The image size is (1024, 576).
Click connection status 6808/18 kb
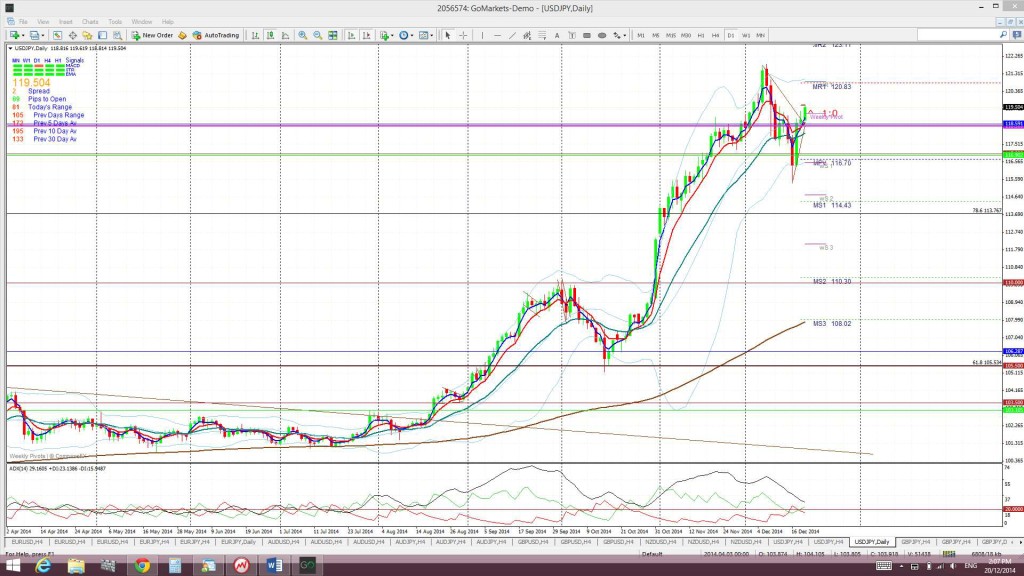986,554
